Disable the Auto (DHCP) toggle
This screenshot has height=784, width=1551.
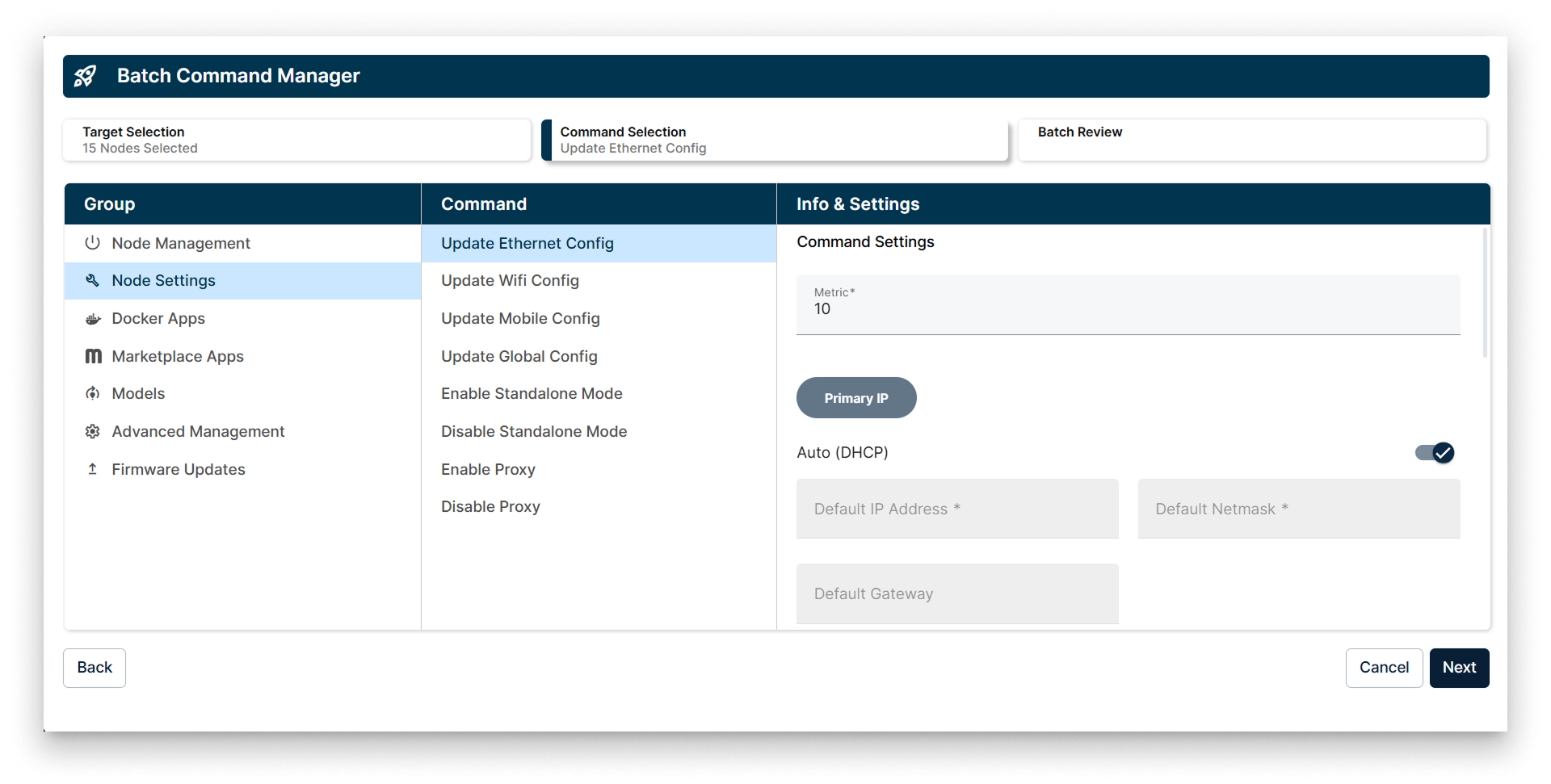point(1434,453)
